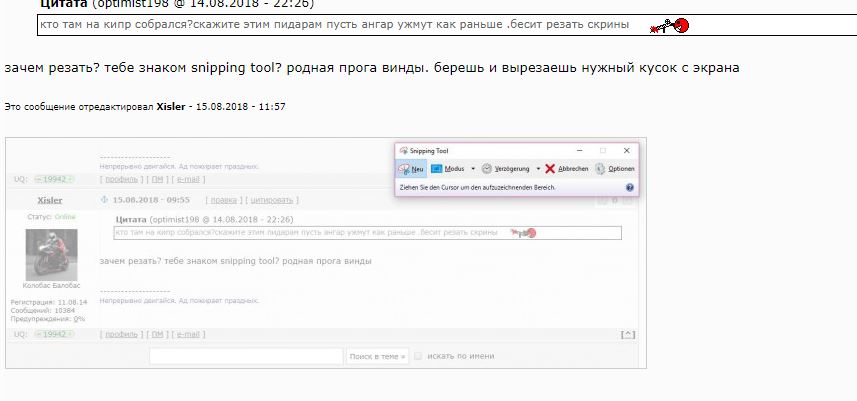Open the правка link in post header
857x401 pixels.
(224, 200)
